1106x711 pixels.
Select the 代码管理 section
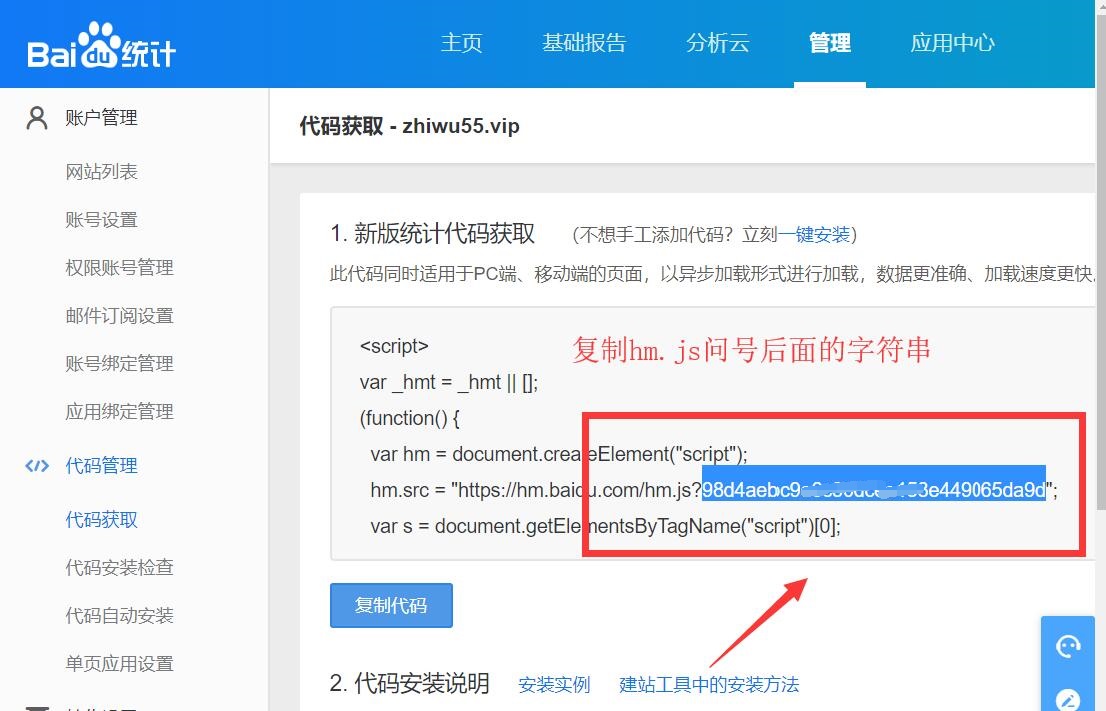pyautogui.click(x=102, y=466)
